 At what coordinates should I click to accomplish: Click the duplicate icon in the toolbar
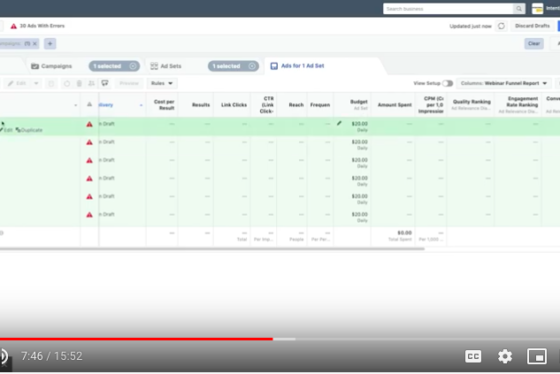(51, 83)
